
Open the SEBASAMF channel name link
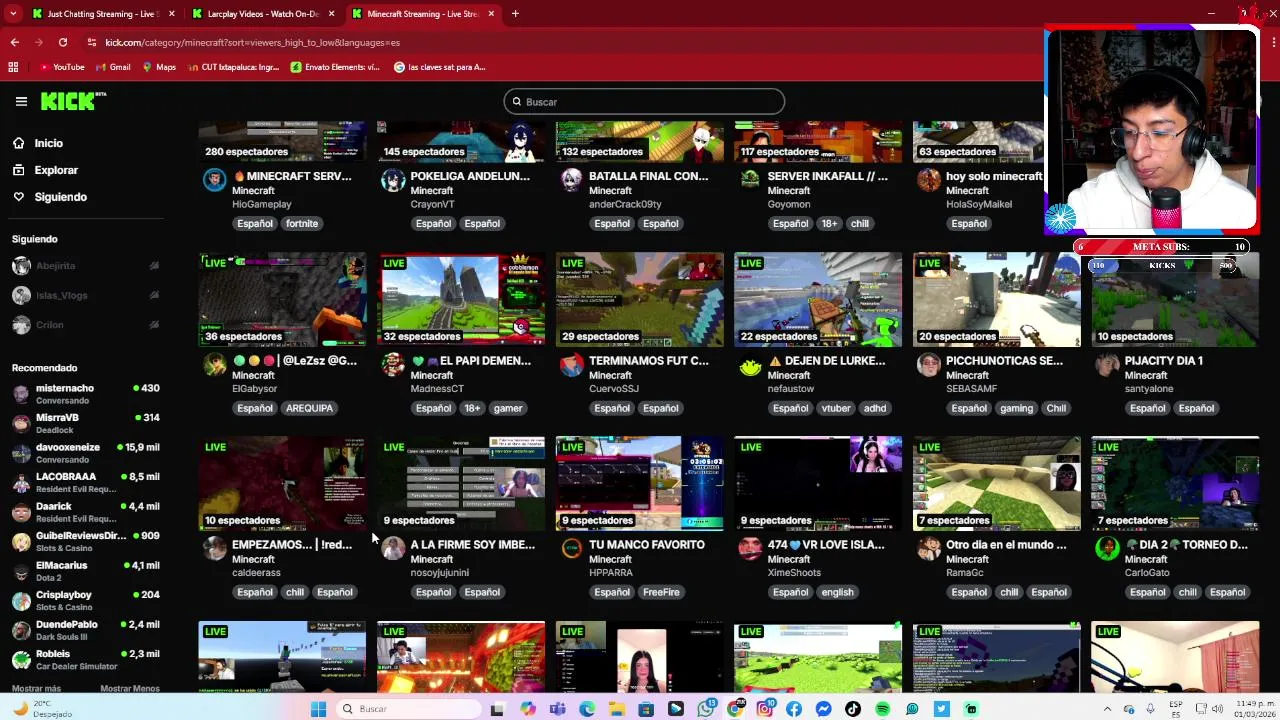tap(971, 389)
